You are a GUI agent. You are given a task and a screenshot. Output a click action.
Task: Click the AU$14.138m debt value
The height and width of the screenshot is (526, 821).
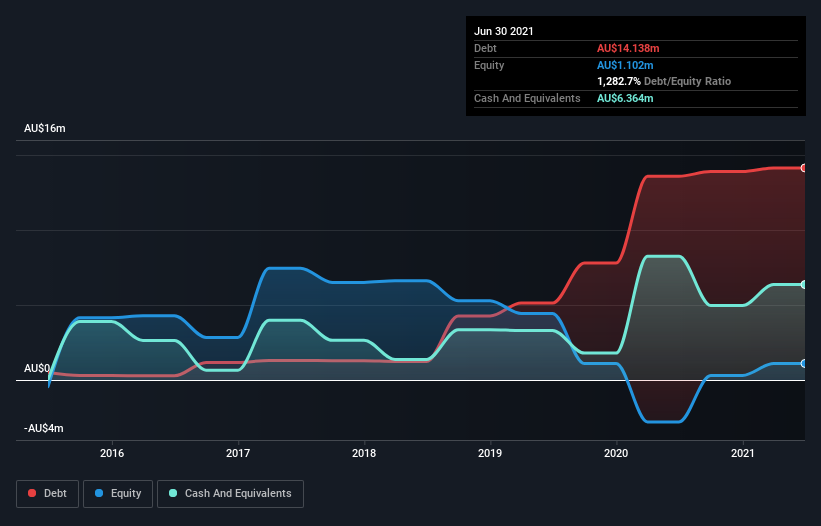tap(628, 48)
